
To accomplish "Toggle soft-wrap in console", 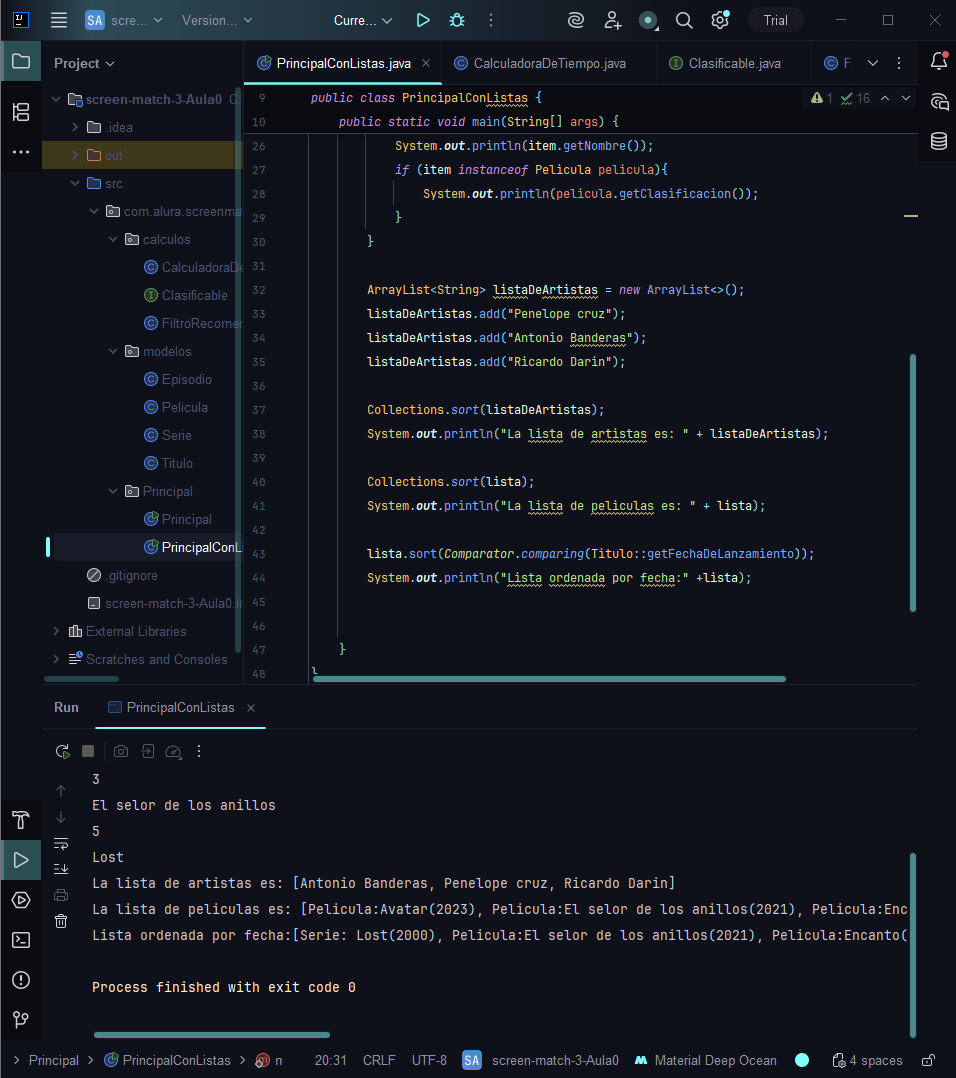I will tap(61, 843).
